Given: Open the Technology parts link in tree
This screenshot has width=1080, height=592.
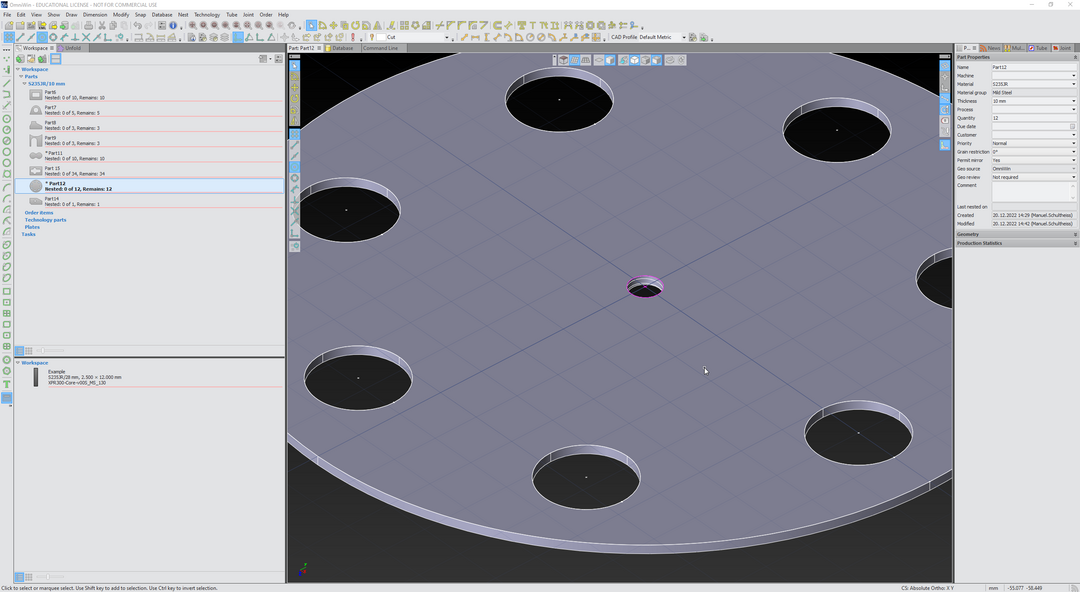Looking at the screenshot, I should pyautogui.click(x=45, y=220).
